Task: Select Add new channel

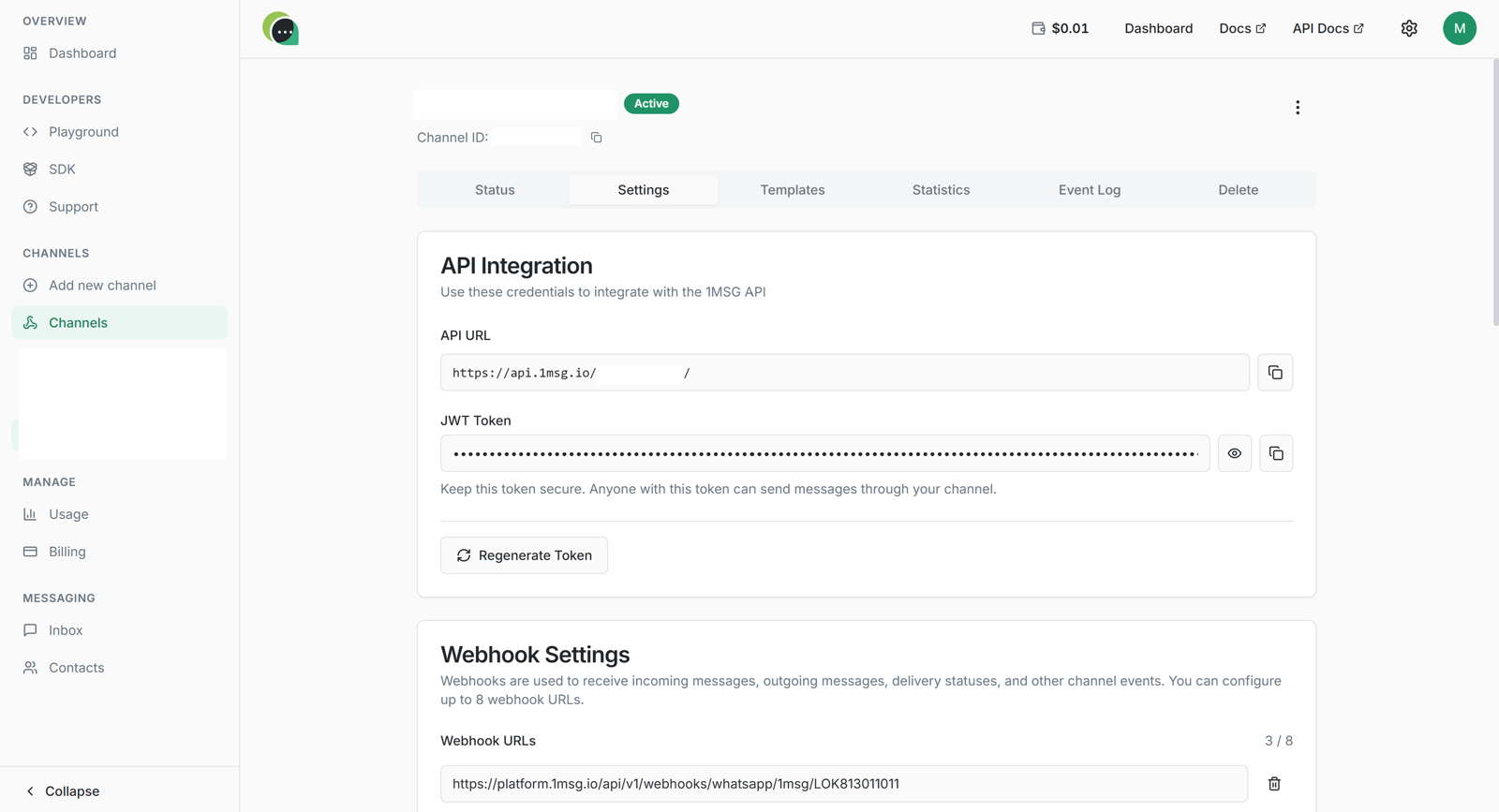Action: [119, 286]
